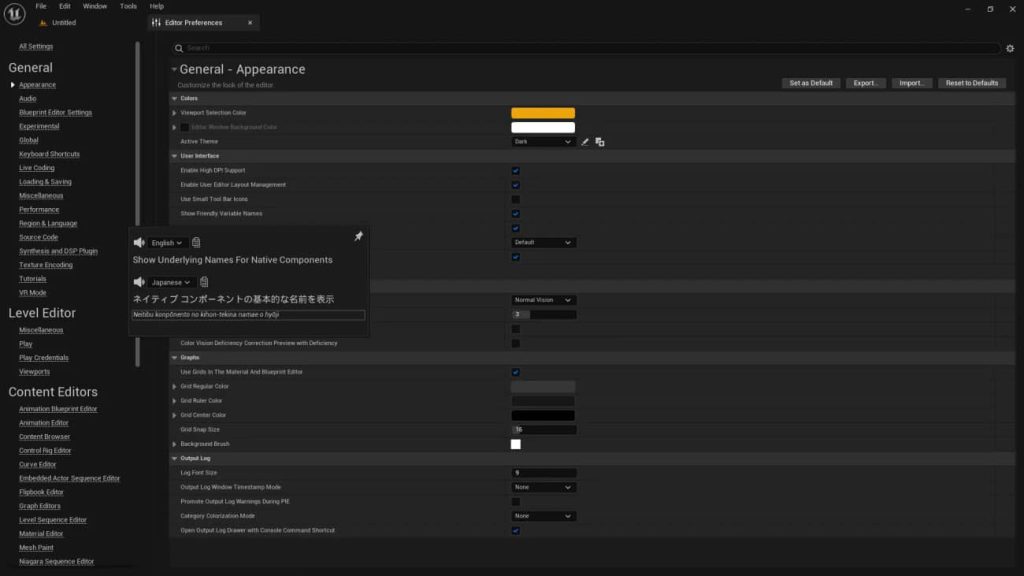Copy English text with clipboard icon

[x=196, y=242]
